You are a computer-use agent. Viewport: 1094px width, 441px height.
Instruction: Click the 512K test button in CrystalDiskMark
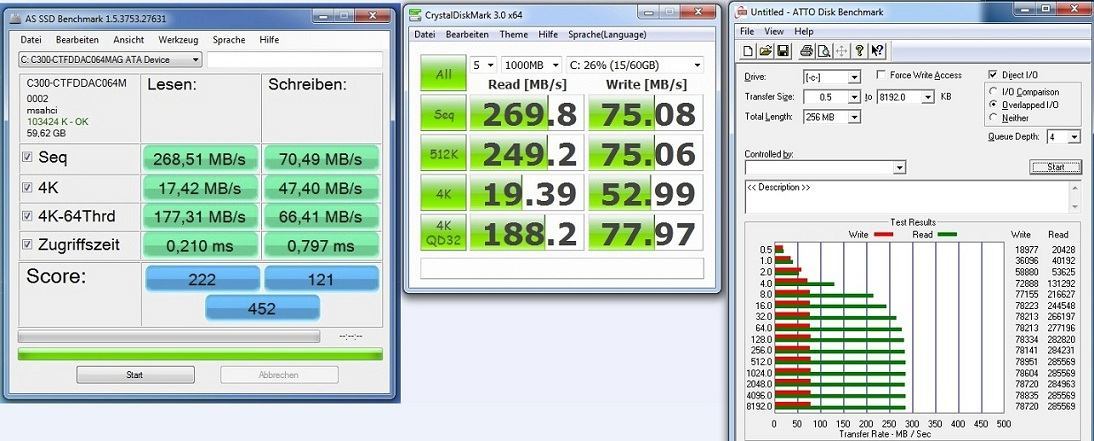[443, 154]
